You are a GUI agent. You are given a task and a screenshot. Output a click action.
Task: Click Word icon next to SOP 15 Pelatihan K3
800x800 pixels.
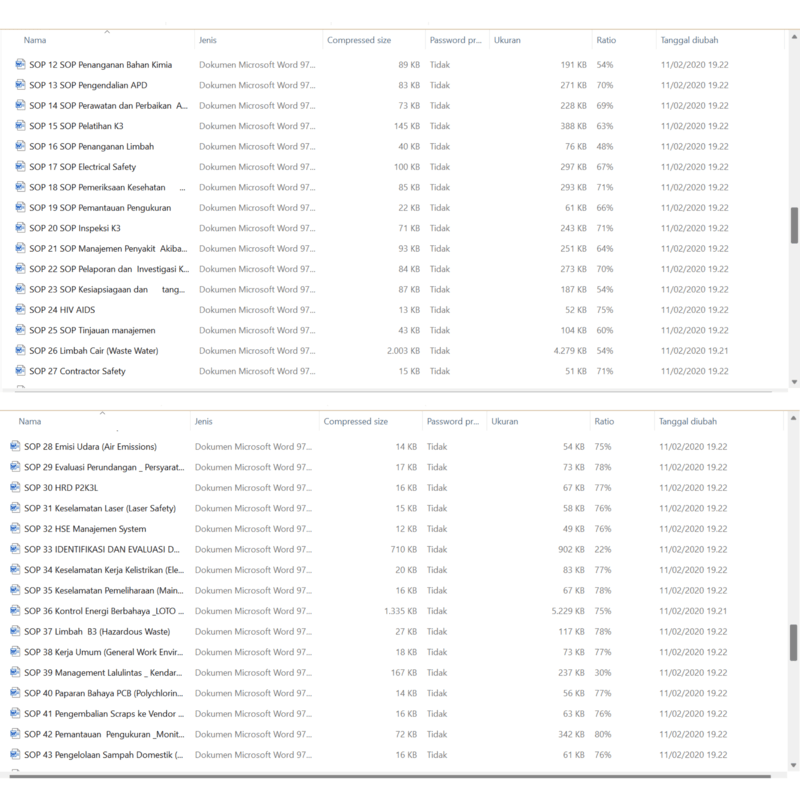[x=21, y=126]
